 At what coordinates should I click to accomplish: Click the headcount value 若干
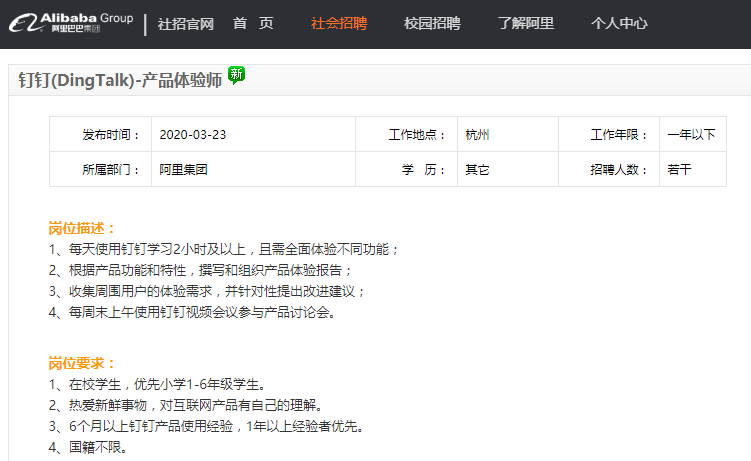[679, 169]
